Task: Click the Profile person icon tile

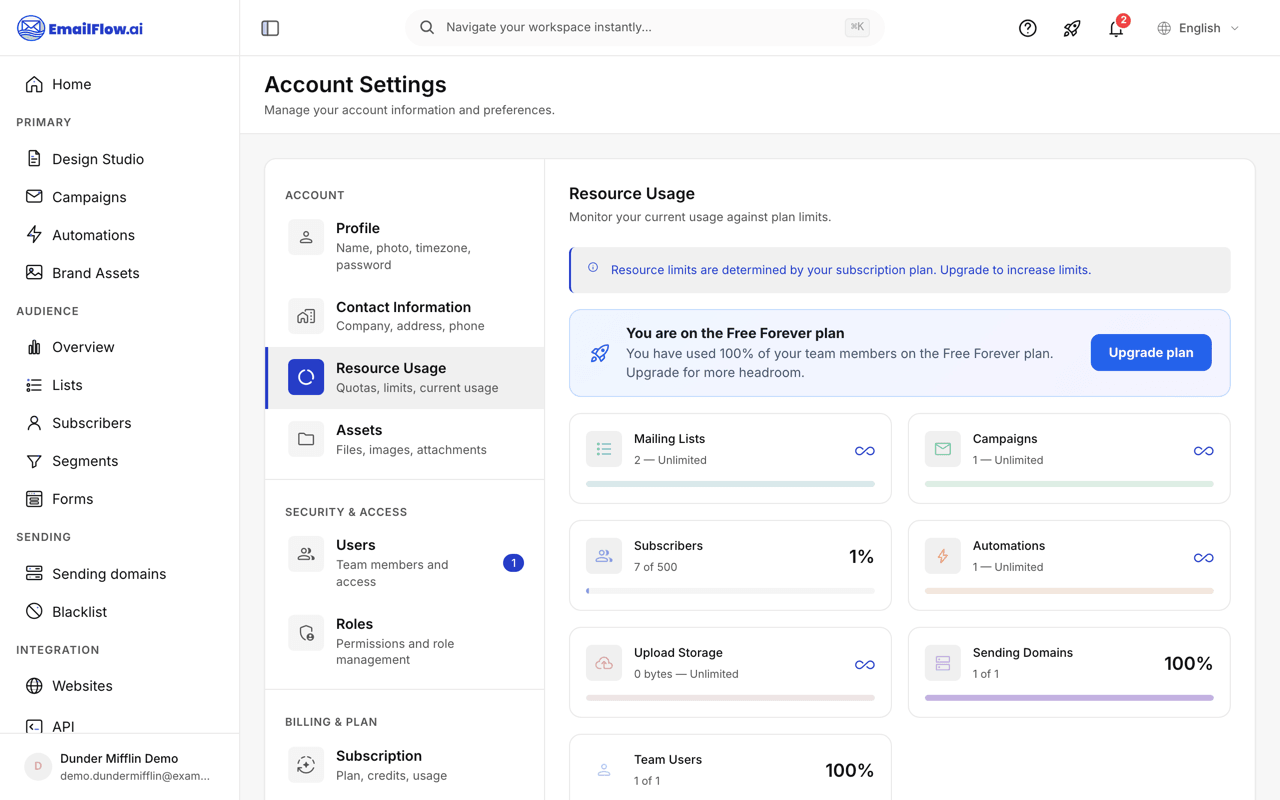Action: 306,238
